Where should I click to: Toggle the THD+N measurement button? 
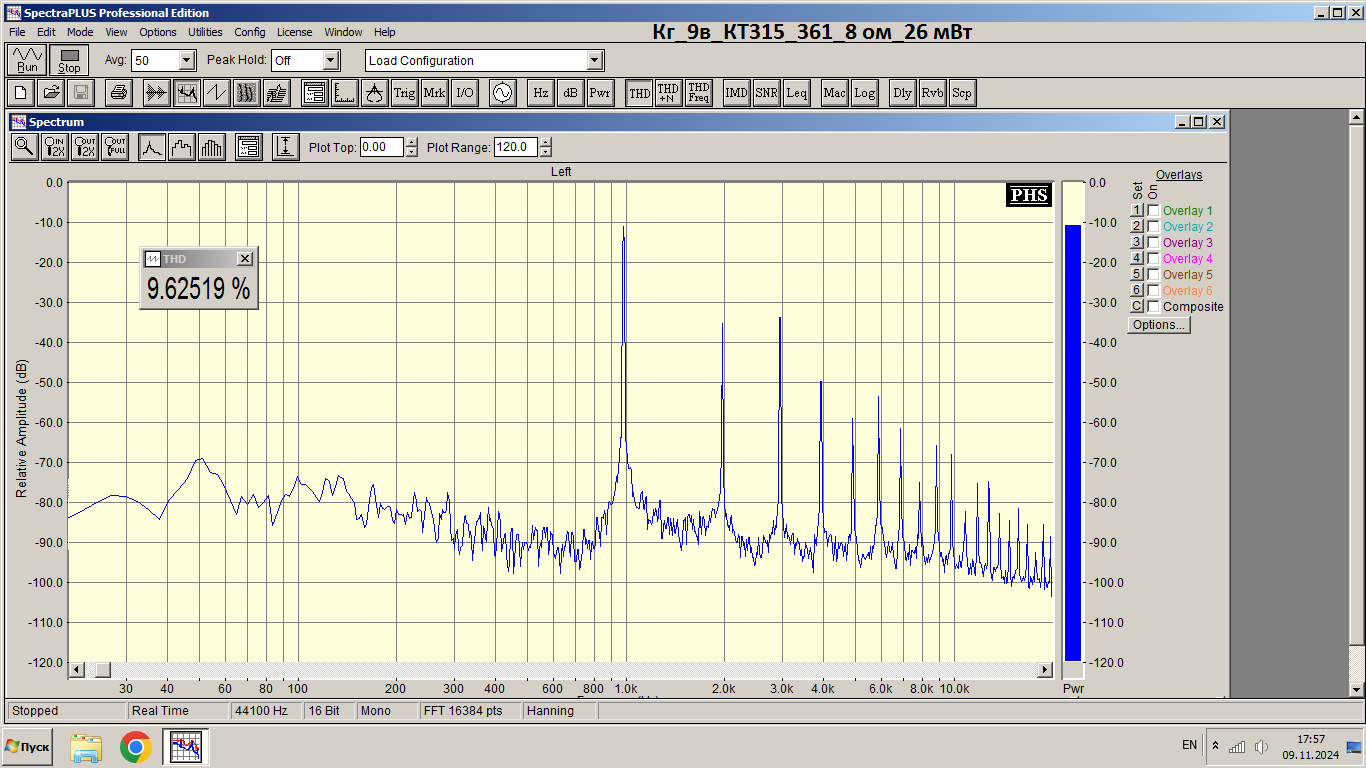(668, 93)
